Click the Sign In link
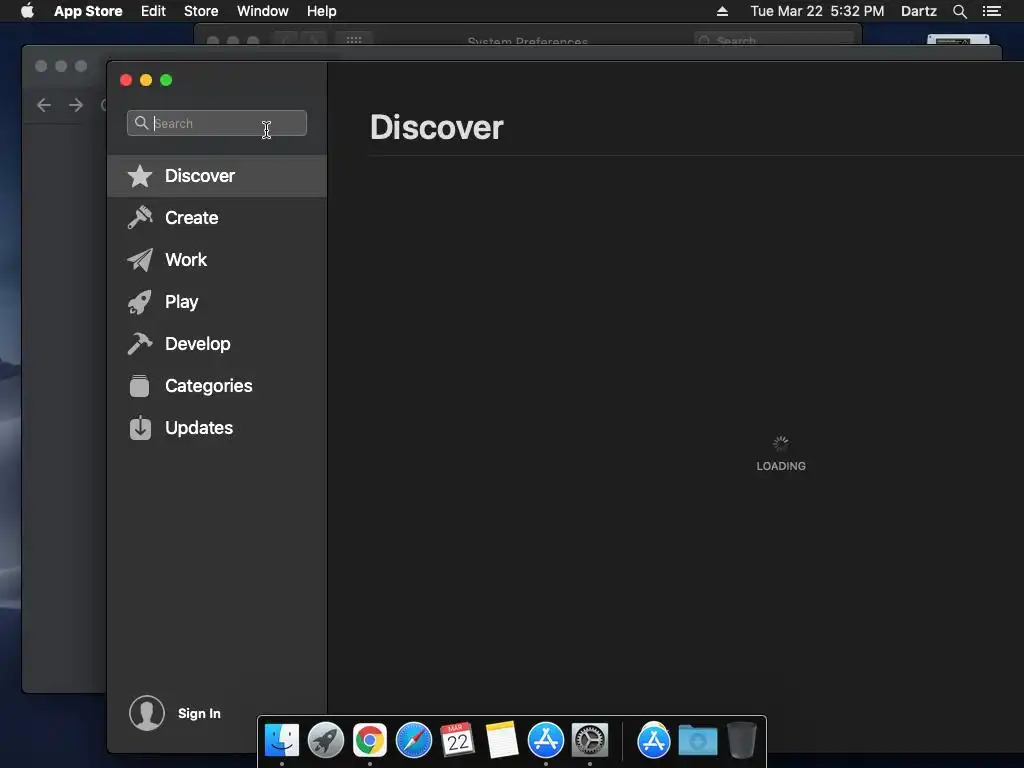Screen dimensions: 1024x768 tap(199, 713)
